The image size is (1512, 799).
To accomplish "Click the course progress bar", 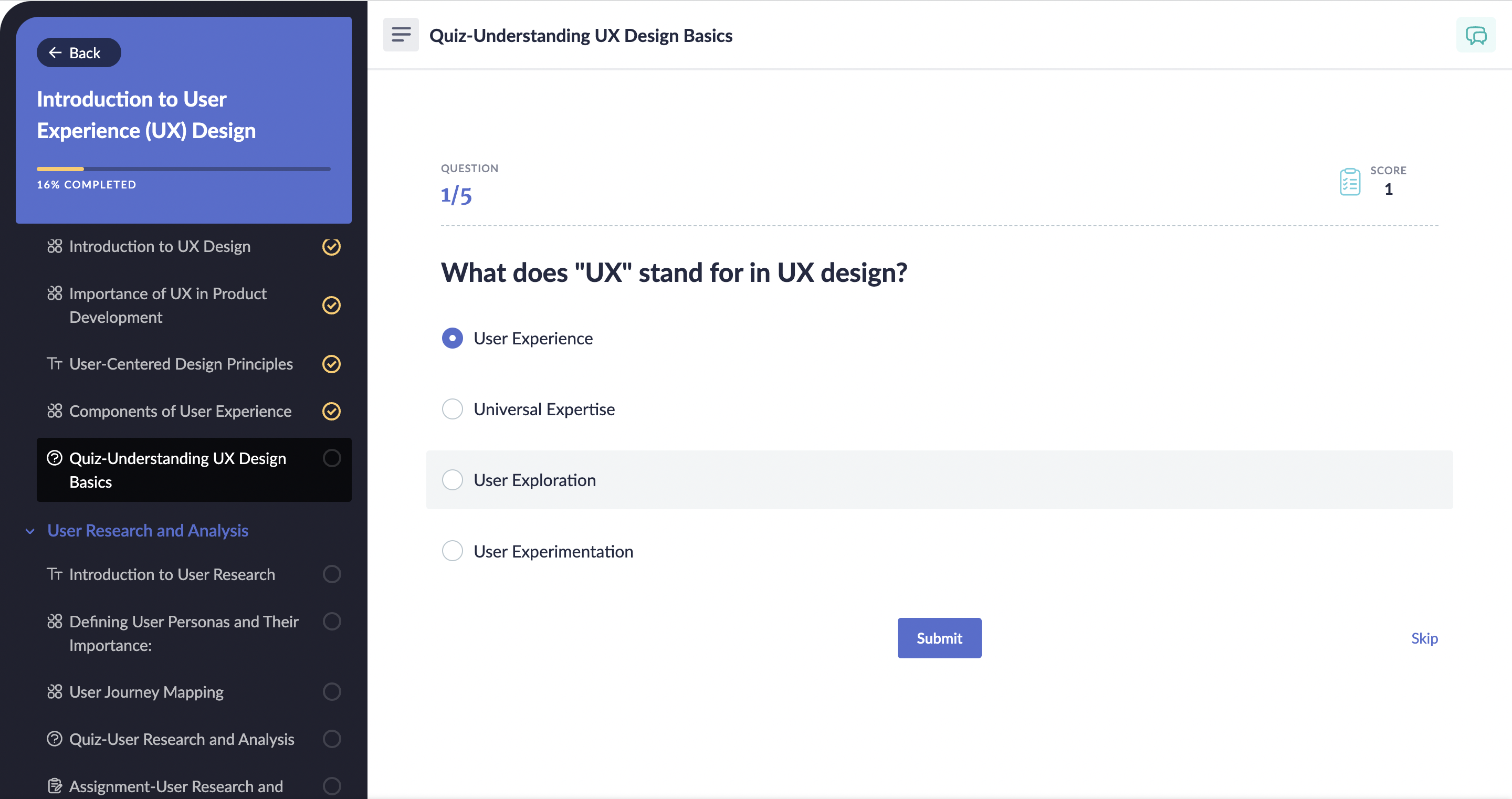I will coord(184,169).
